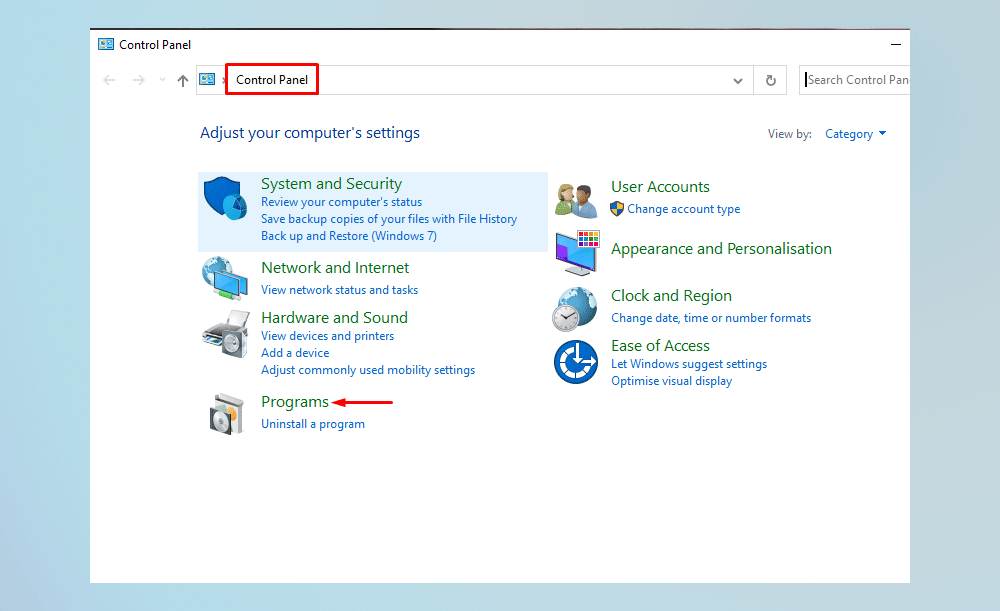The width and height of the screenshot is (1000, 611).
Task: Click the User Accounts people icon
Action: point(576,200)
